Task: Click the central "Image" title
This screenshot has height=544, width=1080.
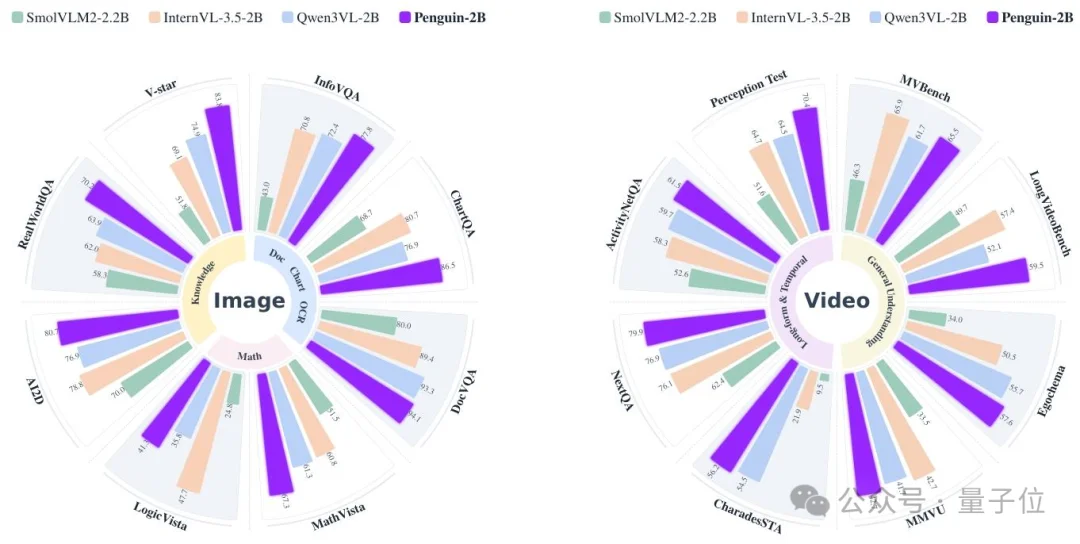Action: tap(249, 300)
